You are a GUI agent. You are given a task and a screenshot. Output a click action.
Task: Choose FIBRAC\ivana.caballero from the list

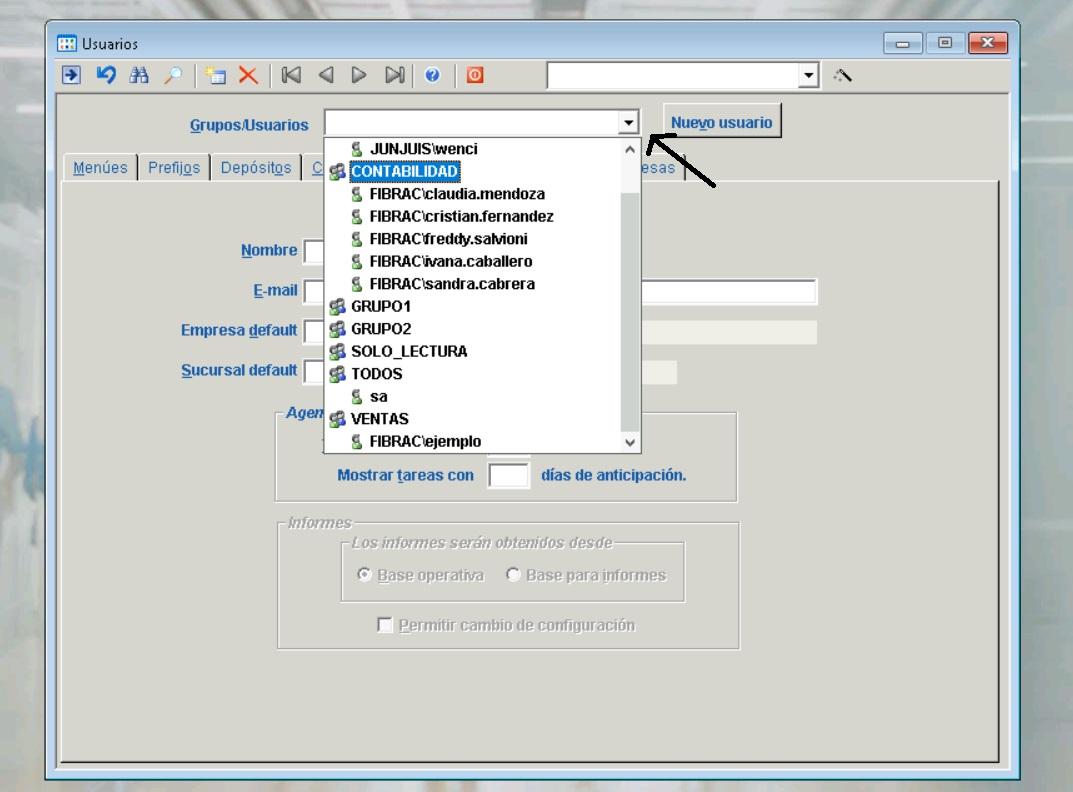(450, 261)
